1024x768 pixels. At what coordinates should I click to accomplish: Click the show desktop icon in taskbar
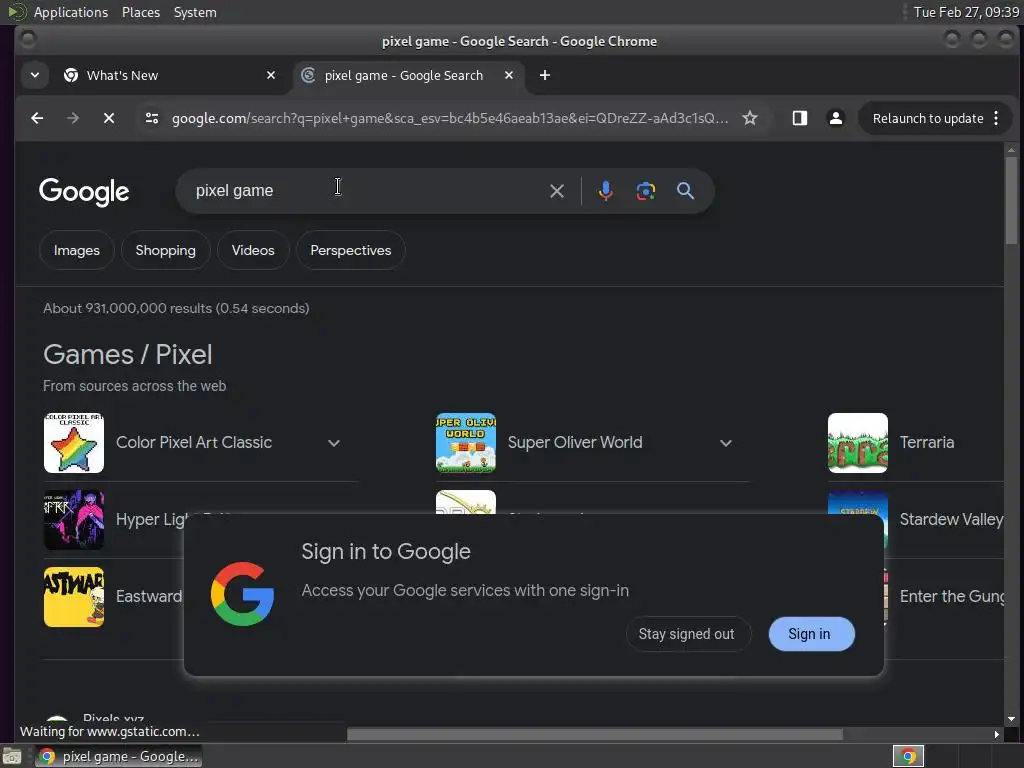12,756
